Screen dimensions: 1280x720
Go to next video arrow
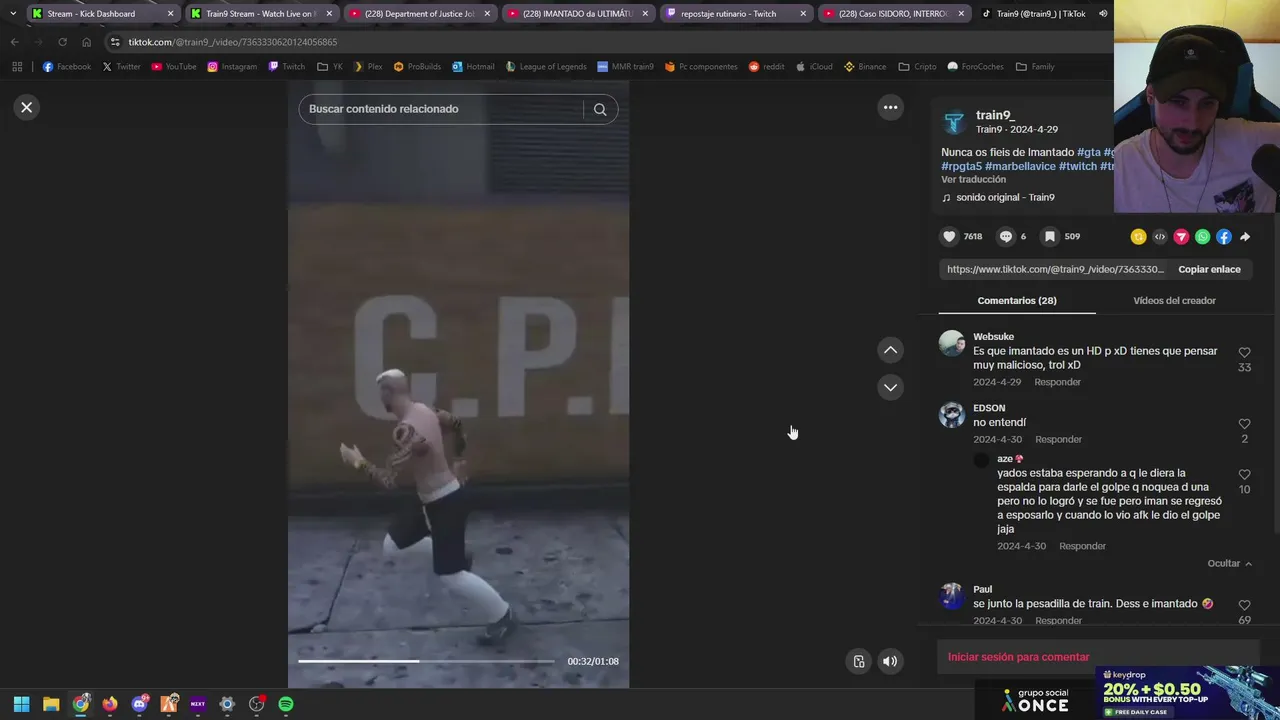pyautogui.click(x=890, y=387)
